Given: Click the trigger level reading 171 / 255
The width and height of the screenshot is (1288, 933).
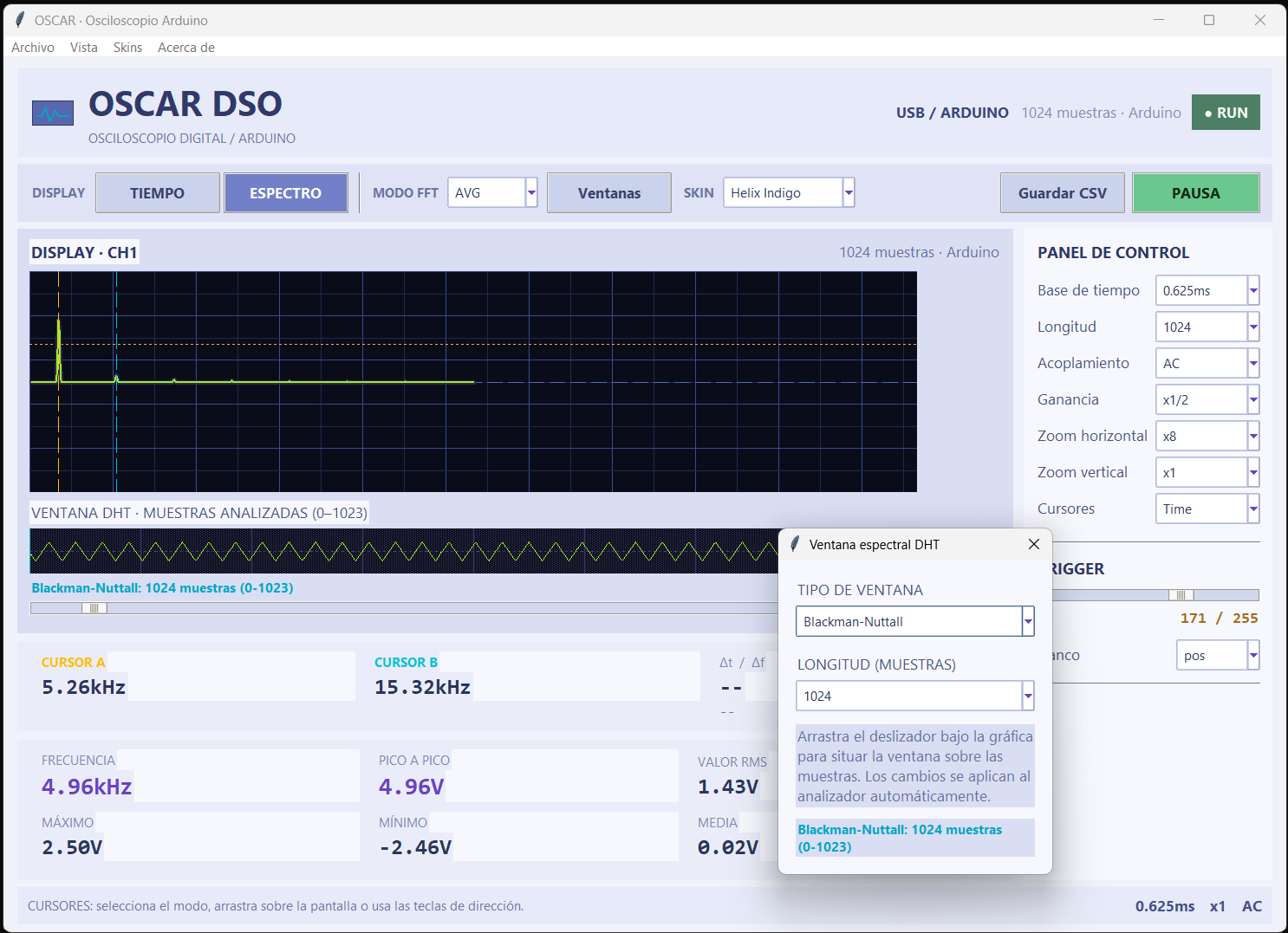Looking at the screenshot, I should tap(1219, 619).
